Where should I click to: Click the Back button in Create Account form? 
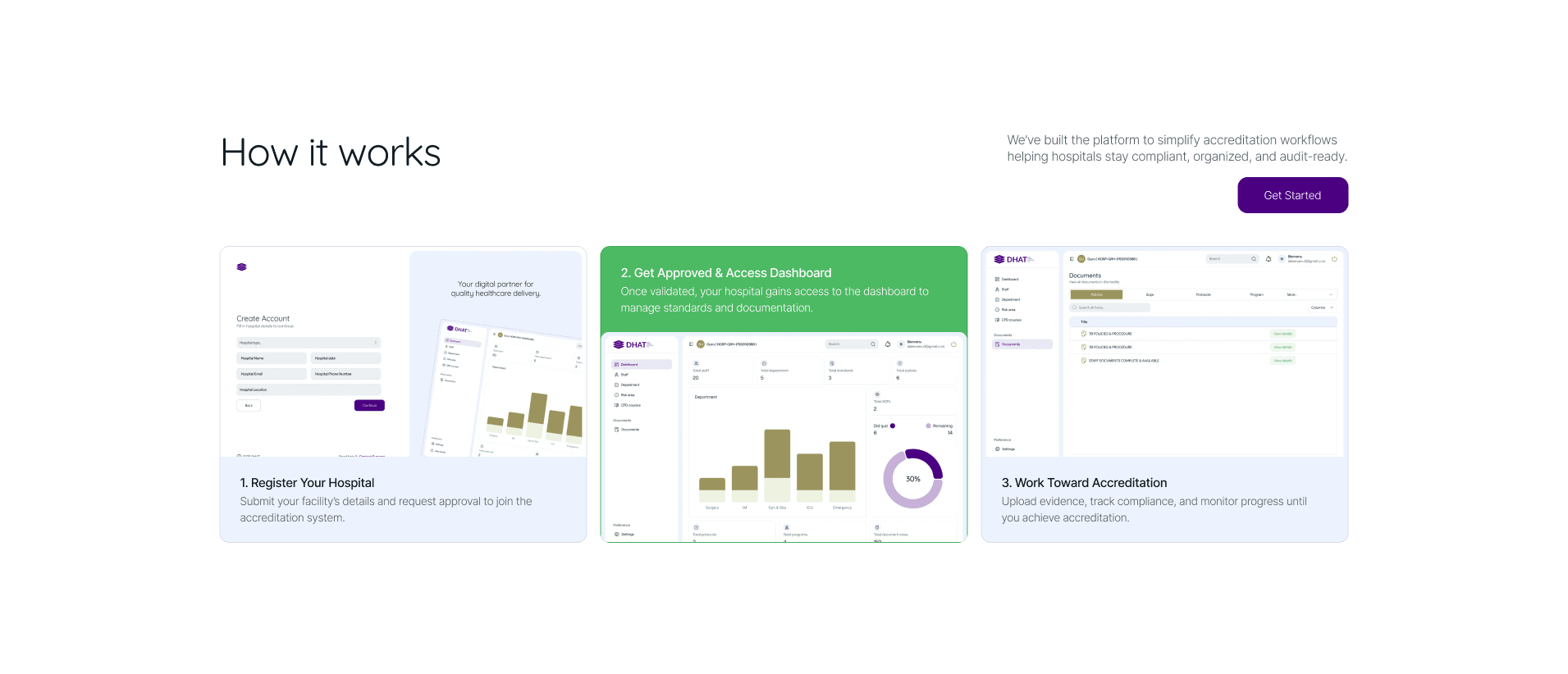pyautogui.click(x=249, y=405)
